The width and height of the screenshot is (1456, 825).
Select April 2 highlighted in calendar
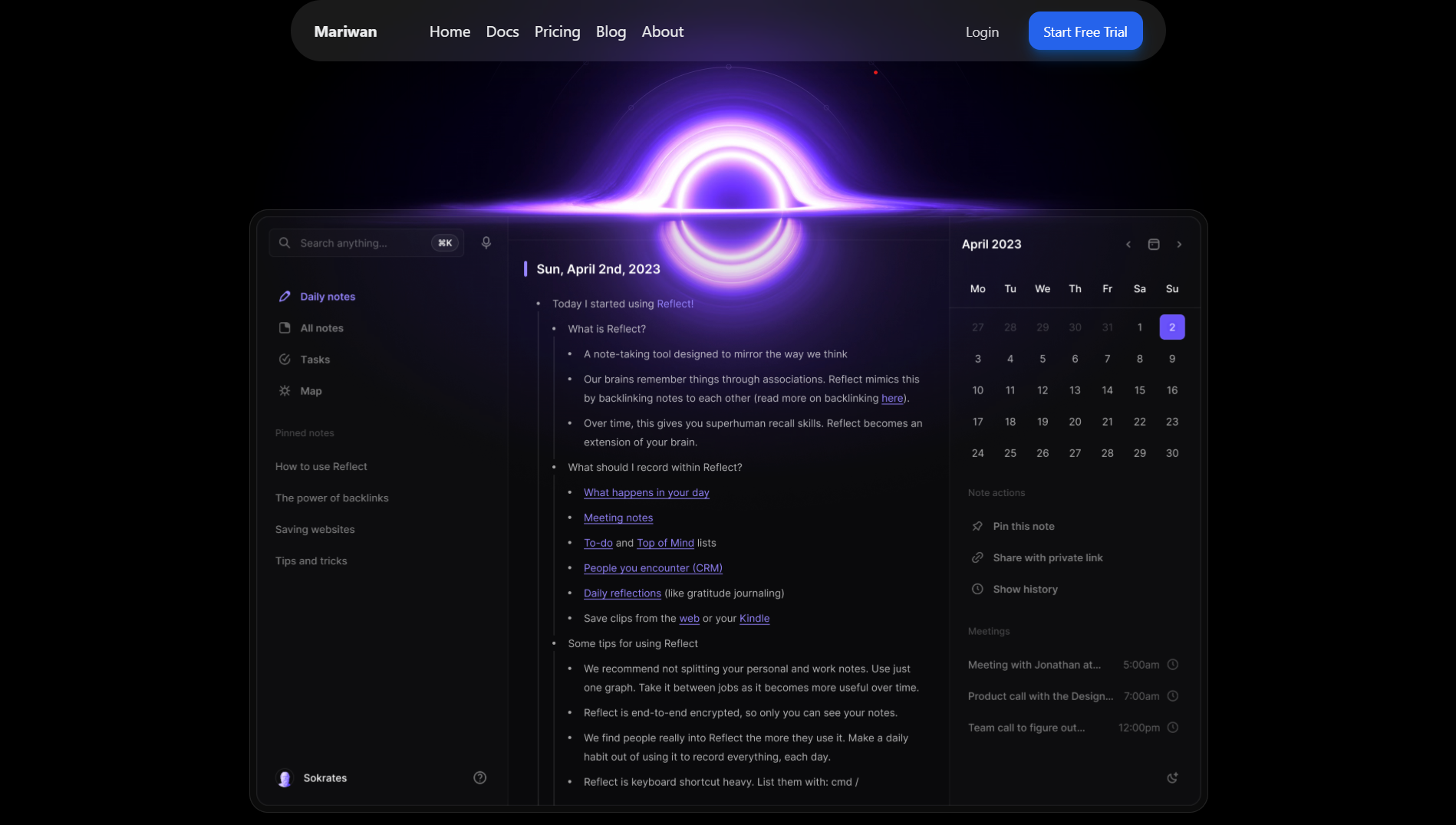(x=1172, y=327)
